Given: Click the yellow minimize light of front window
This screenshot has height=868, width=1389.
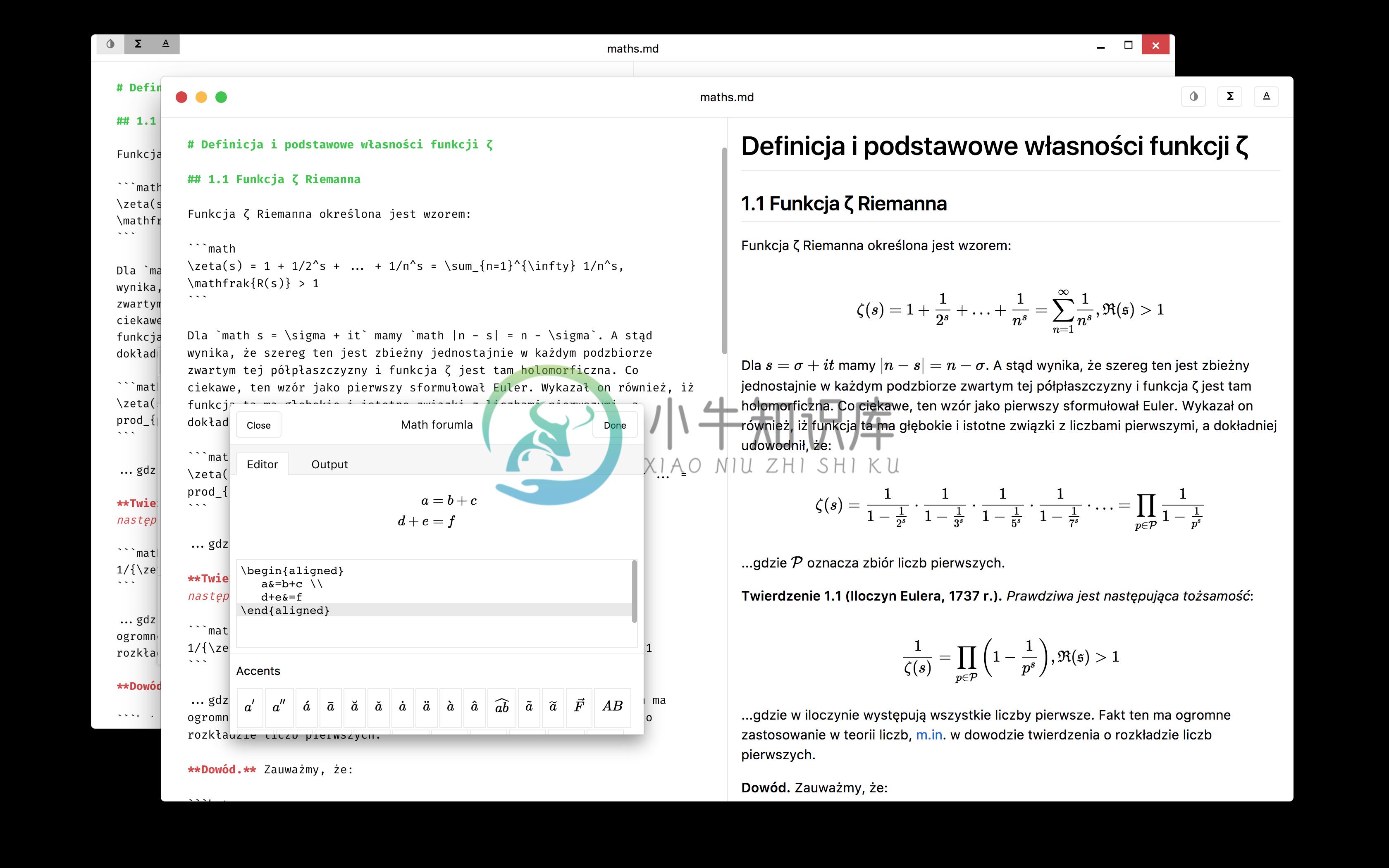Looking at the screenshot, I should point(201,97).
